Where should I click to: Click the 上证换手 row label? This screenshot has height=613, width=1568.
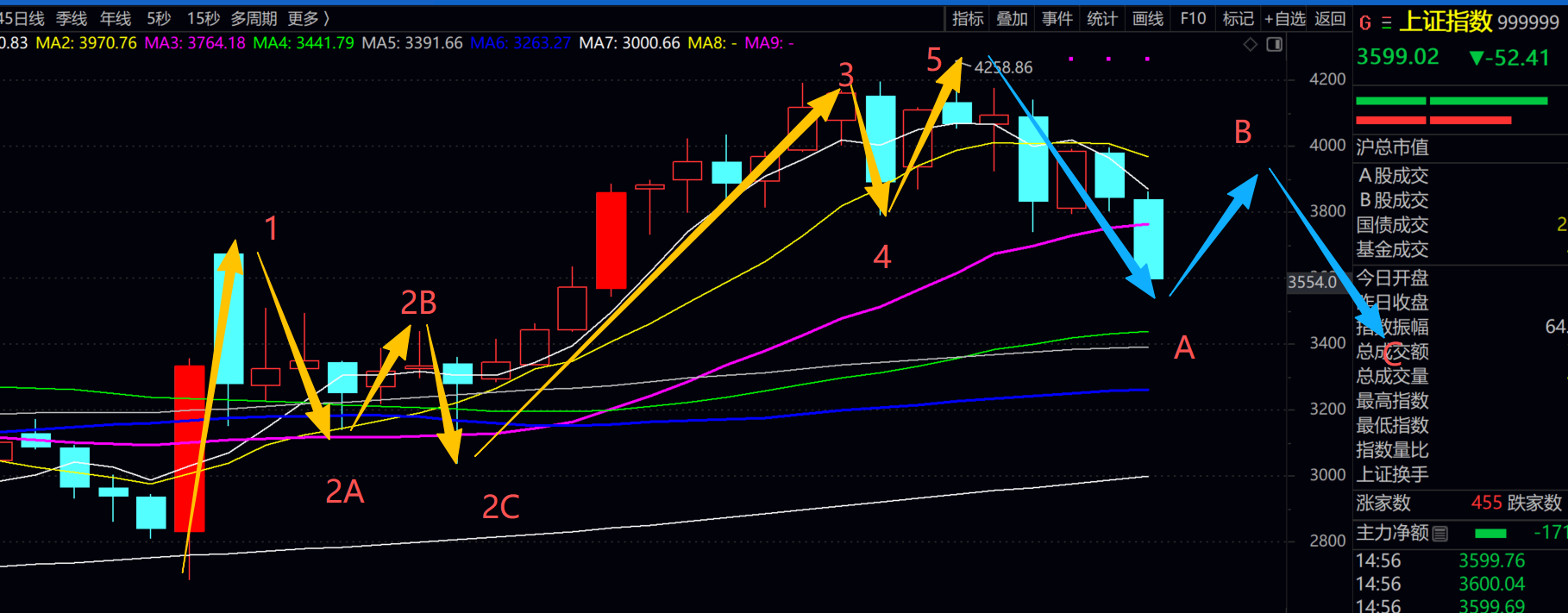coord(1392,475)
